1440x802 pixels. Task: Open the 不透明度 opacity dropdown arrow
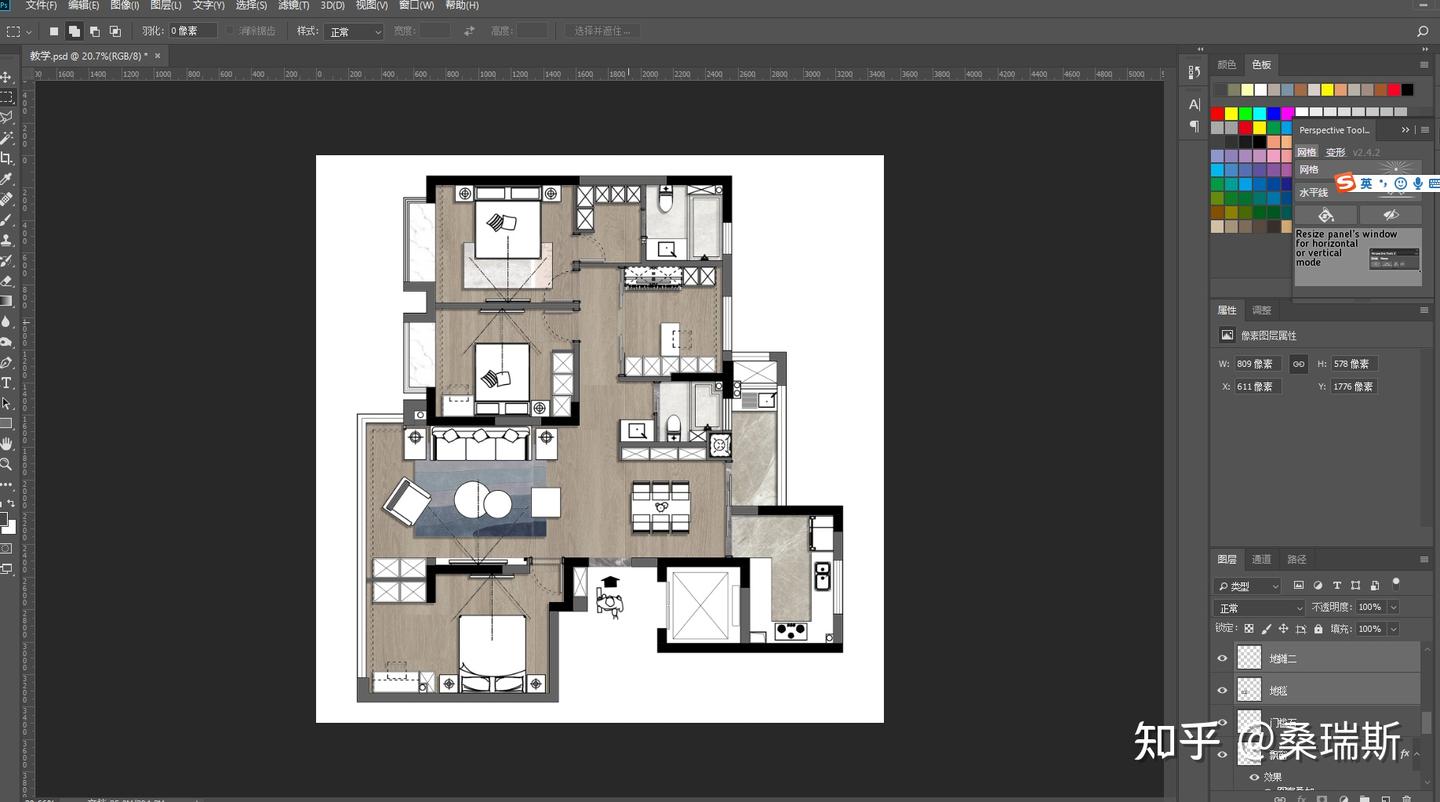(x=1393, y=607)
